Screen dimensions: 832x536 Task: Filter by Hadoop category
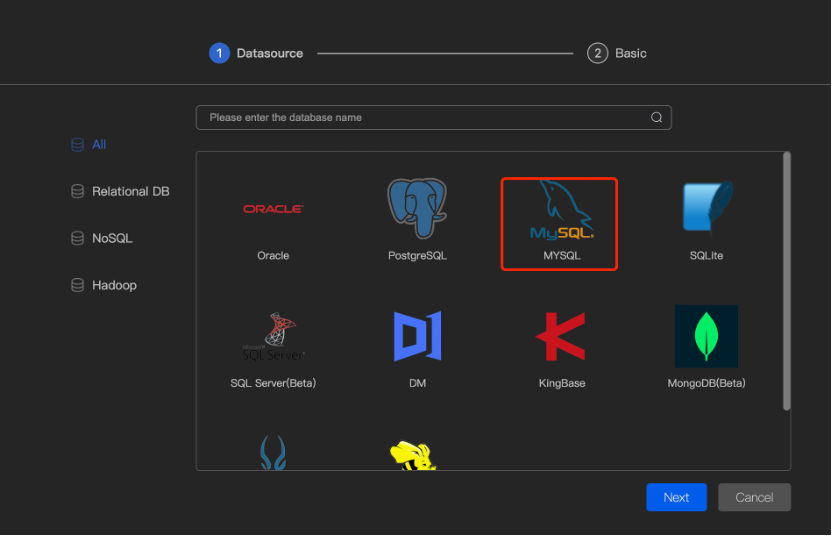point(114,285)
